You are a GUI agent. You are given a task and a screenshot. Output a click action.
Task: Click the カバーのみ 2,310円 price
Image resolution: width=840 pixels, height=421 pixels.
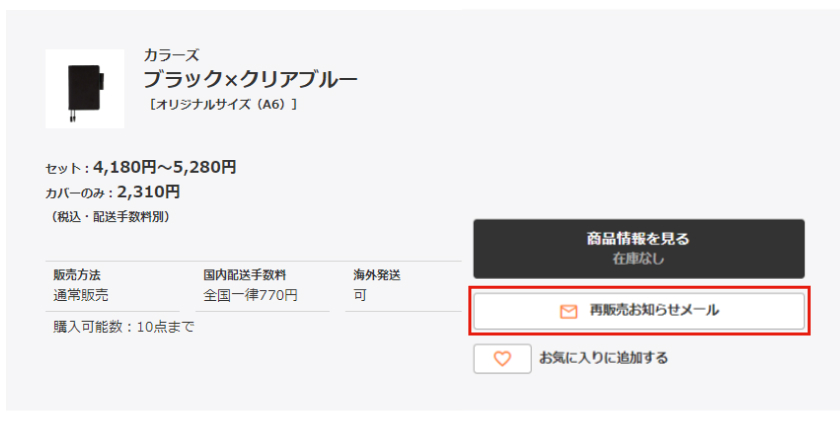point(148,191)
